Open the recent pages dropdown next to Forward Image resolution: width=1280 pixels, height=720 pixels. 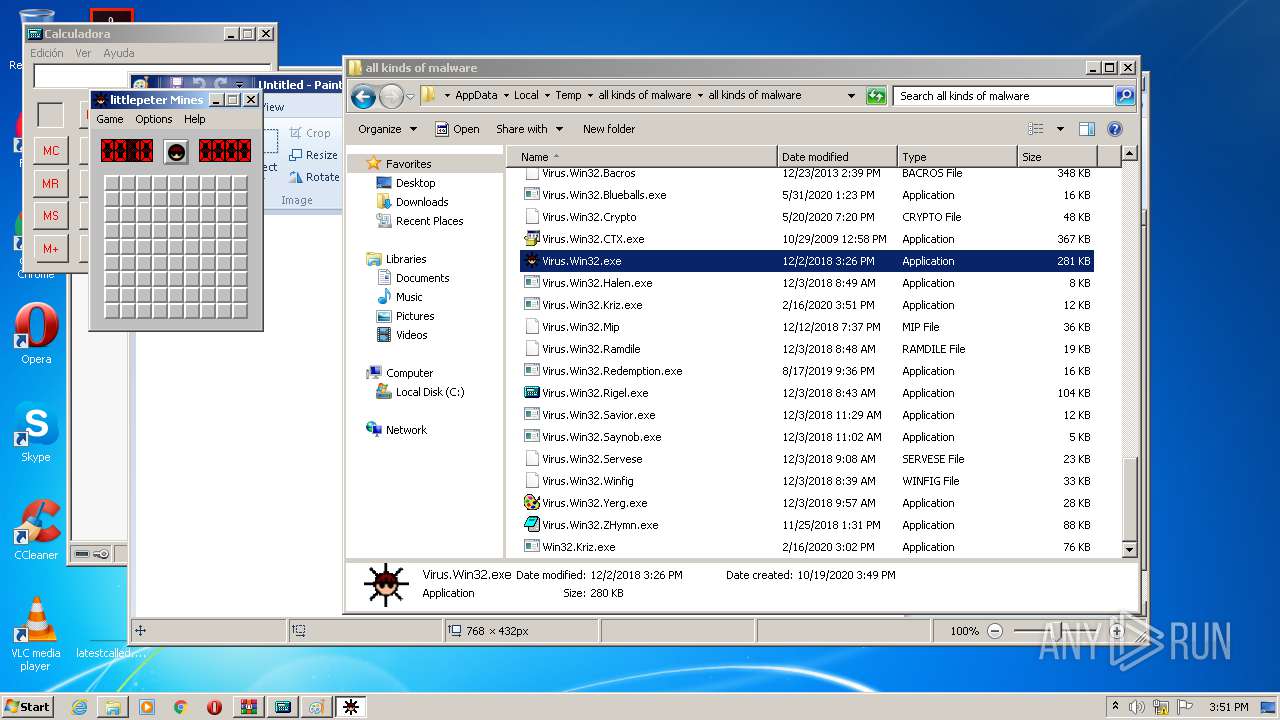pyautogui.click(x=410, y=97)
